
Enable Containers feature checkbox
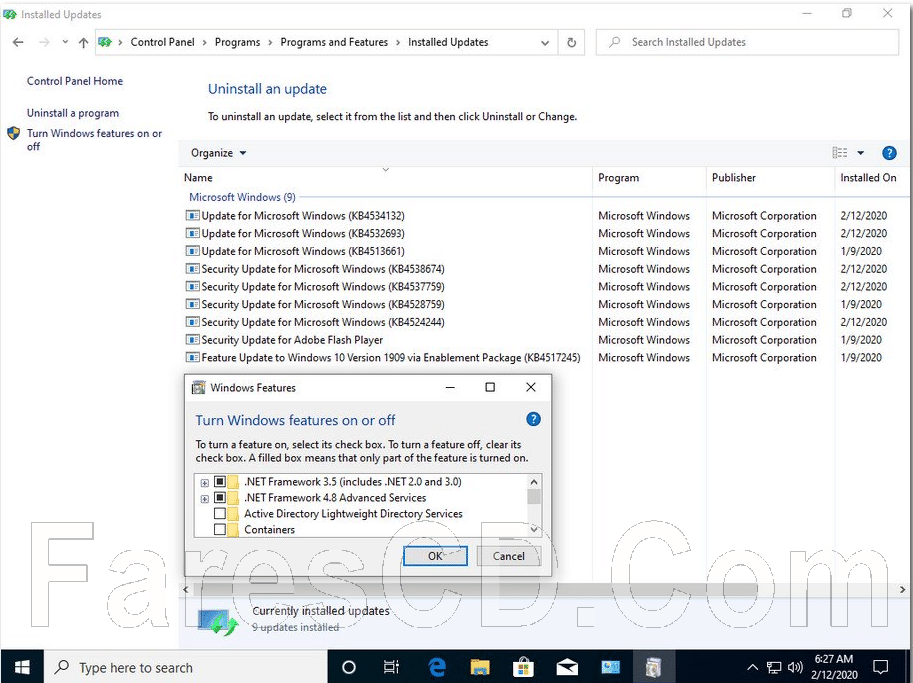click(220, 529)
